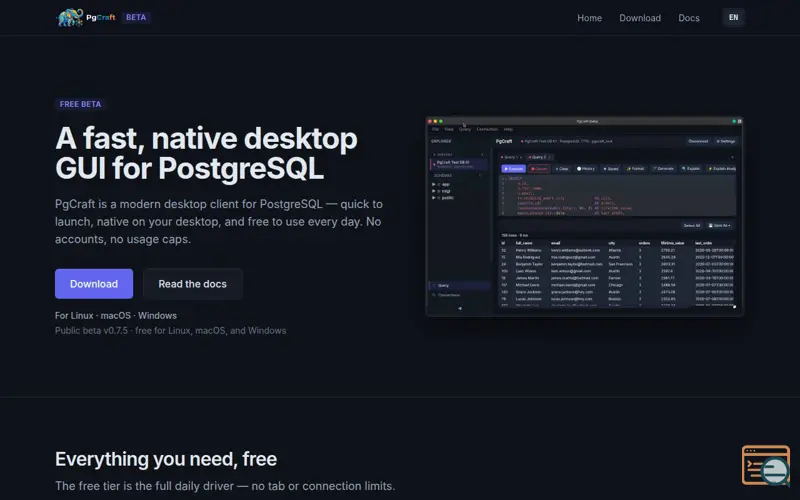Screen dimensions: 800x500
Task: Click the "Everything you need, free" heading
Action: (x=166, y=459)
